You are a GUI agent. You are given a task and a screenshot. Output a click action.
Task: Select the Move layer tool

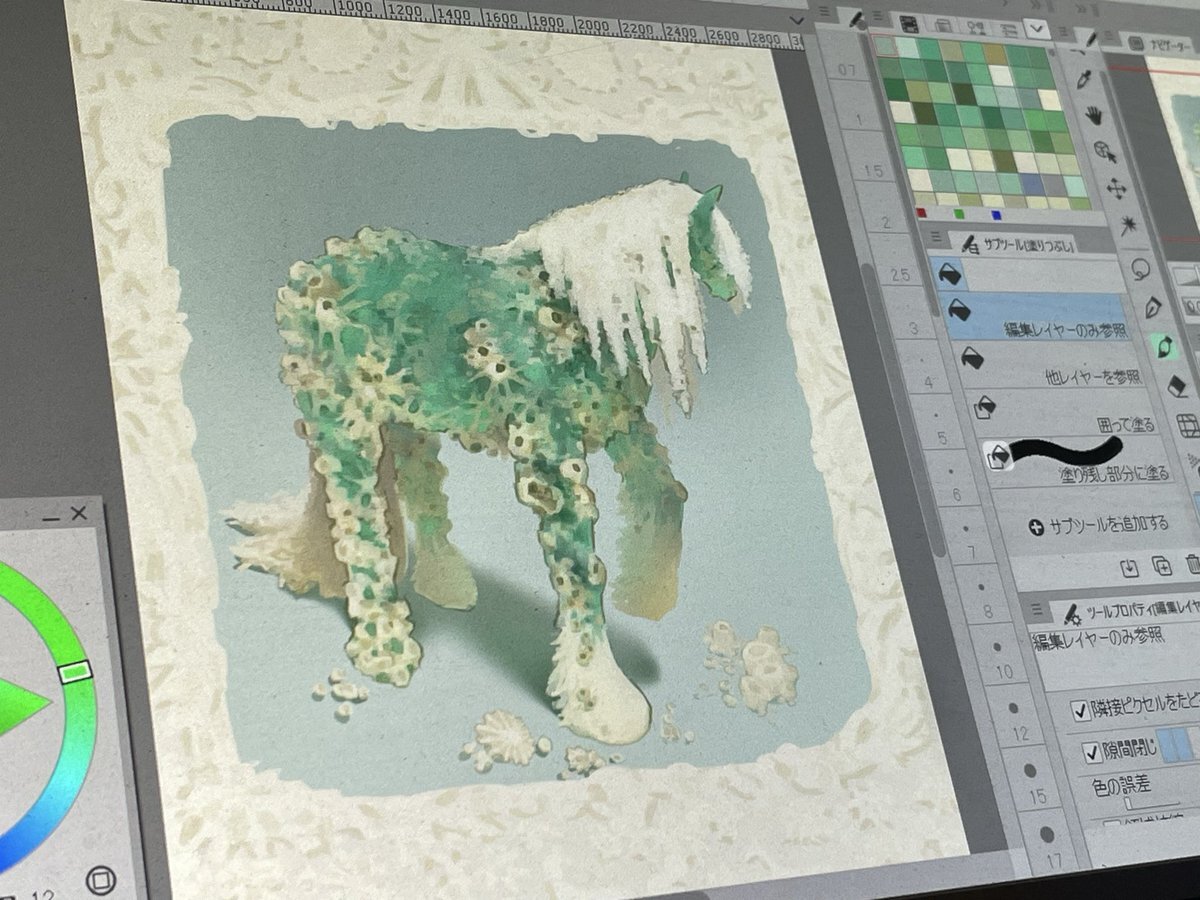[1117, 188]
